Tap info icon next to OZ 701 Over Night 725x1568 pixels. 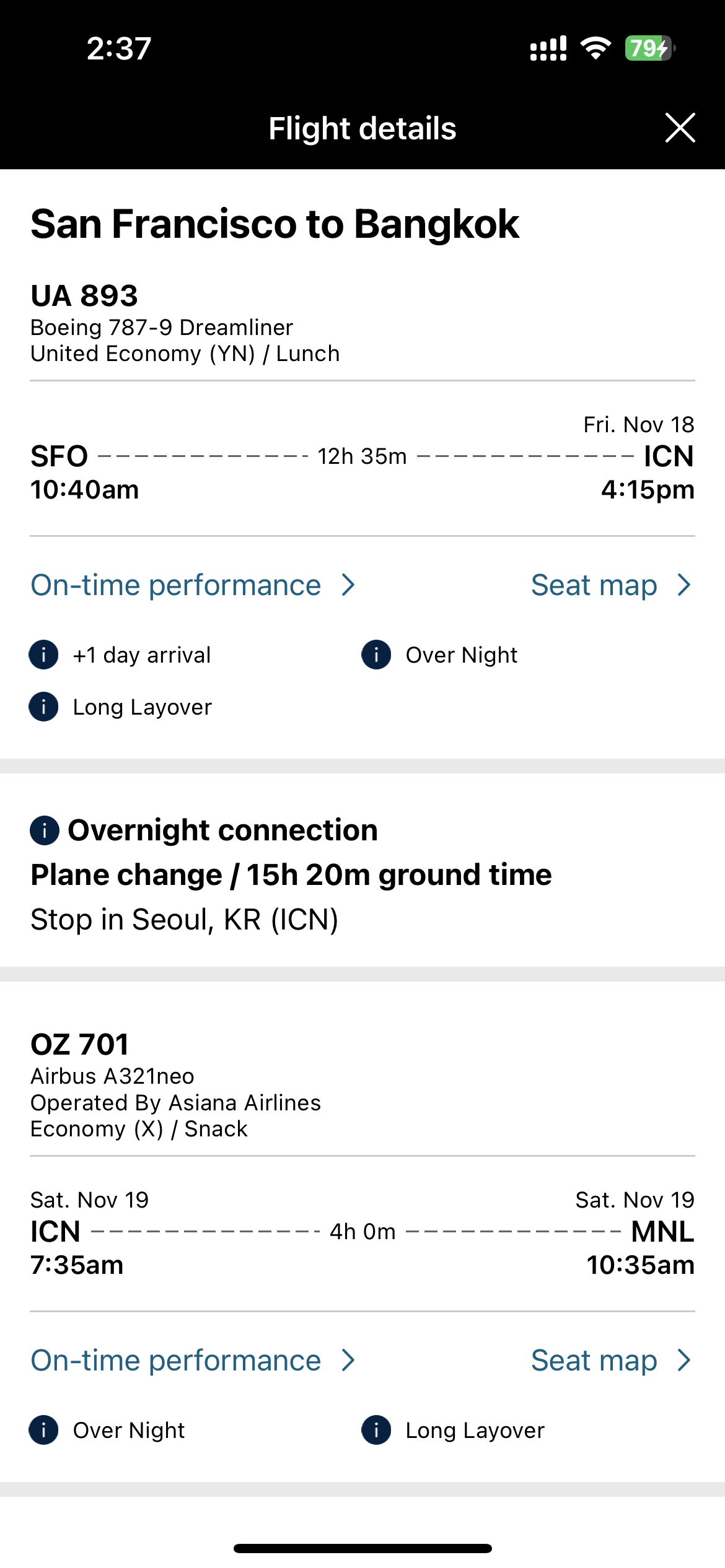(43, 1430)
